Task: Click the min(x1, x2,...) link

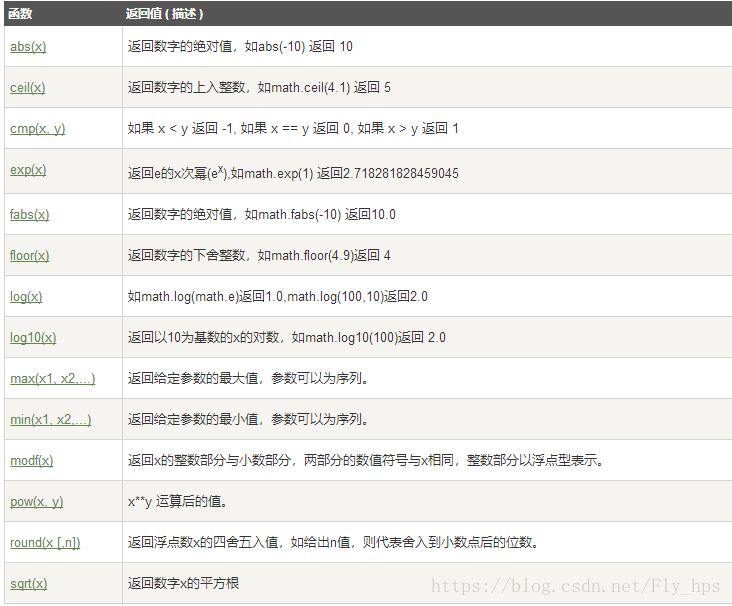Action: (x=50, y=420)
